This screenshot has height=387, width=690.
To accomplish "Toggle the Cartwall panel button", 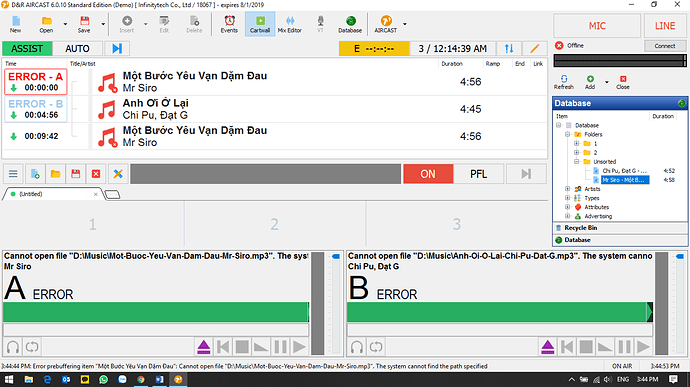I will (x=260, y=24).
